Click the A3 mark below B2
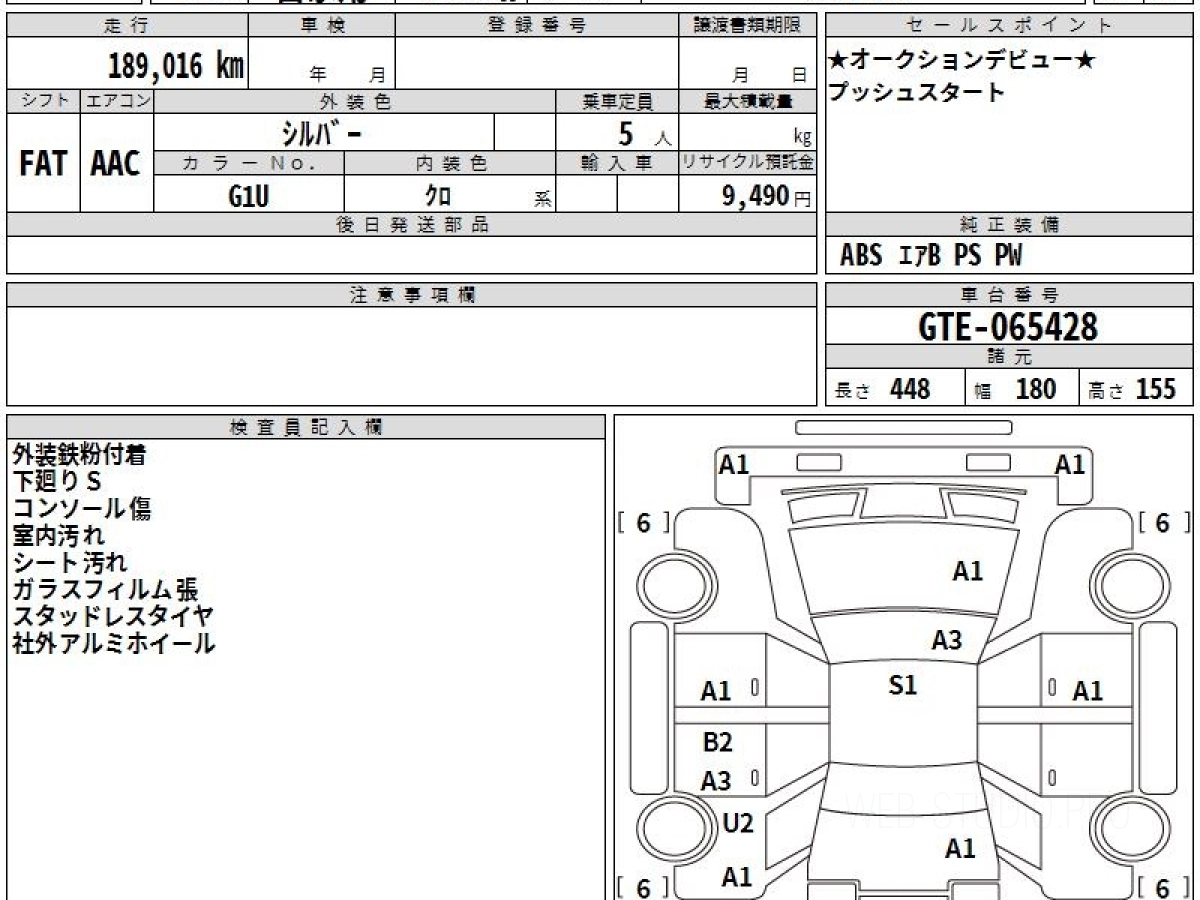Viewport: 1200px width, 900px height. 716,781
